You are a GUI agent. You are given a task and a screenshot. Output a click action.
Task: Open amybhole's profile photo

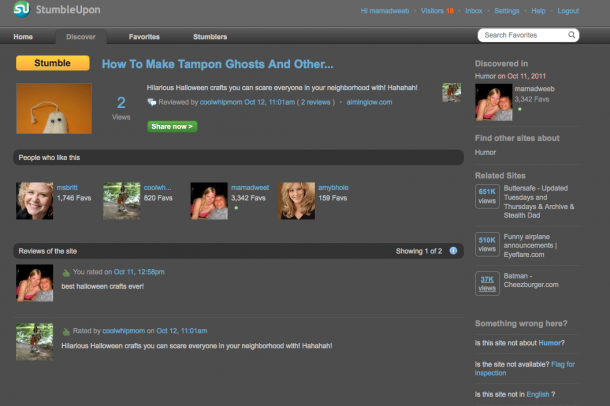pyautogui.click(x=296, y=201)
